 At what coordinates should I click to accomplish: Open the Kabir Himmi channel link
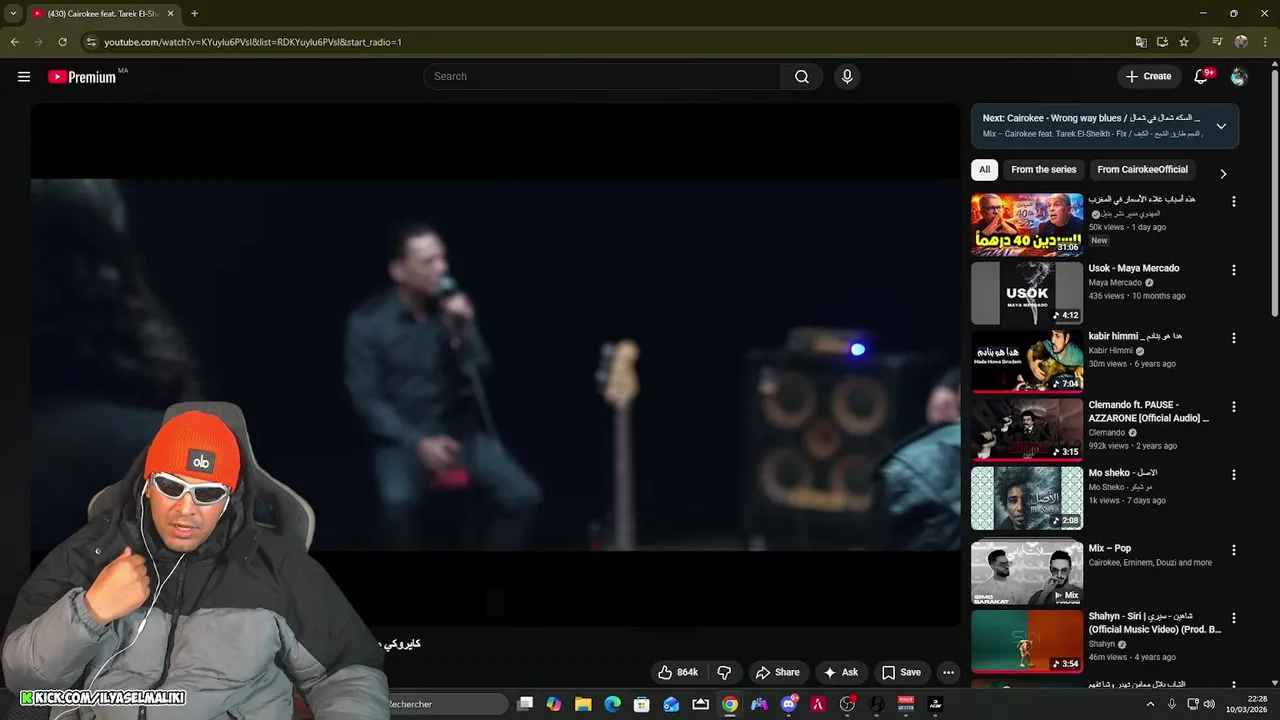tap(1111, 351)
